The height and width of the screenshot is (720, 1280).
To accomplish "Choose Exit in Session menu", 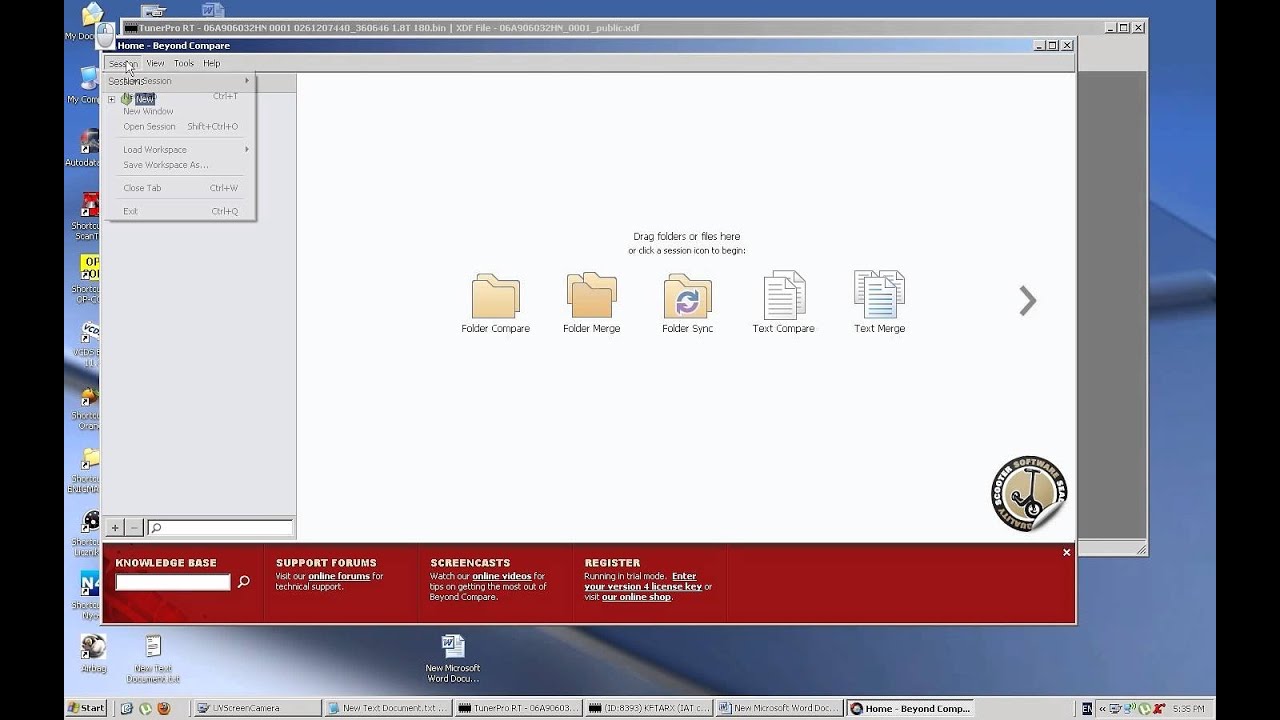I will (178, 210).
